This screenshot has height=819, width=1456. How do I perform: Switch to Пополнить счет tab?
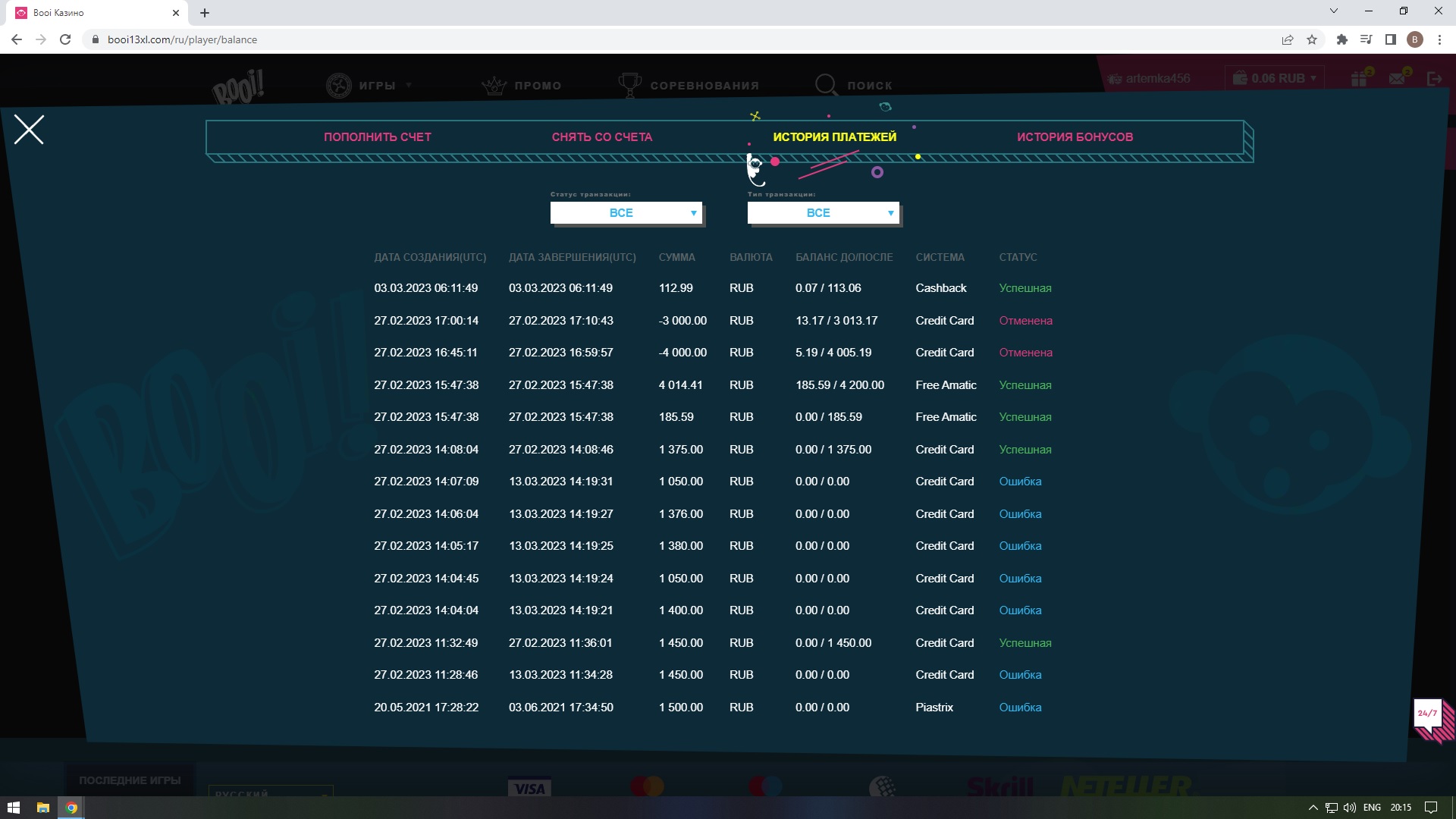point(377,137)
